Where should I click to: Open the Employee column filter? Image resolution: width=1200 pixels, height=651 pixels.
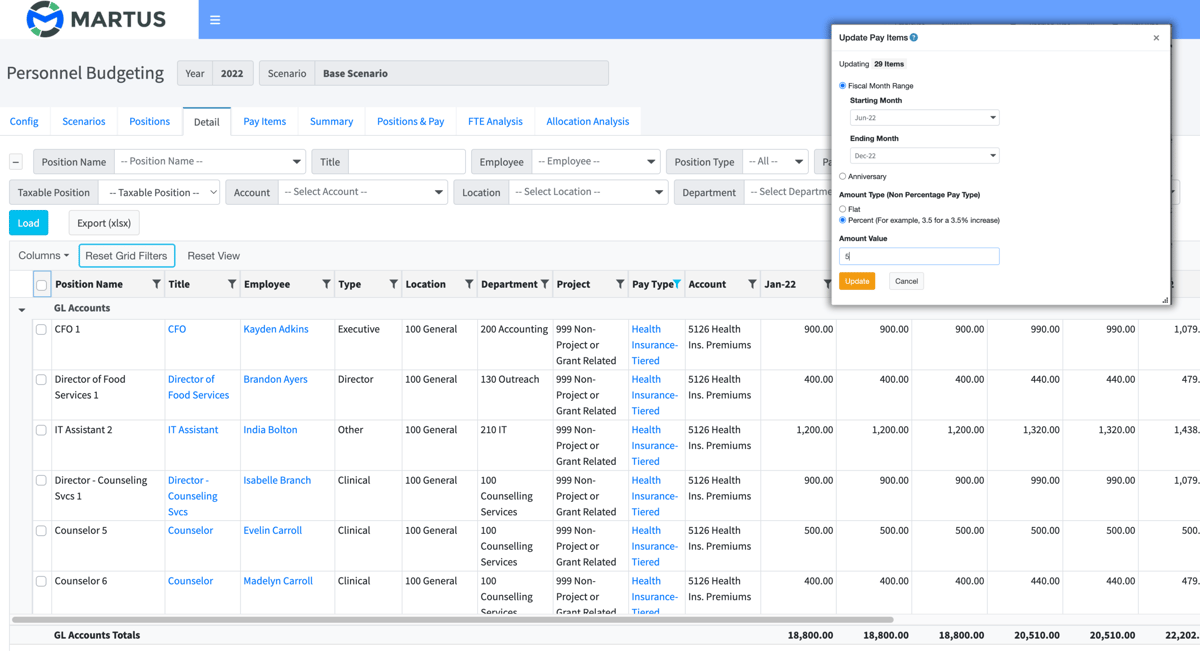pos(327,284)
